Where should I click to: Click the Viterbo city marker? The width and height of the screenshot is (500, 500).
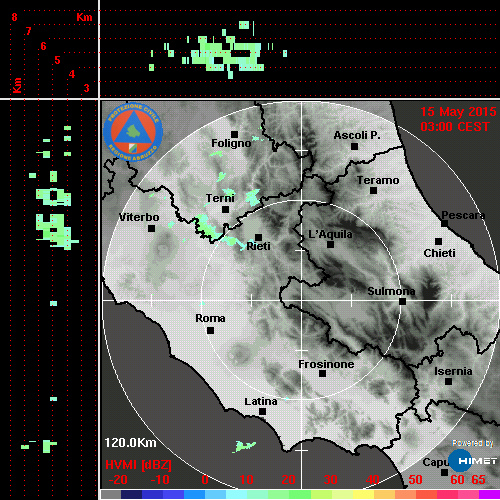pyautogui.click(x=151, y=229)
